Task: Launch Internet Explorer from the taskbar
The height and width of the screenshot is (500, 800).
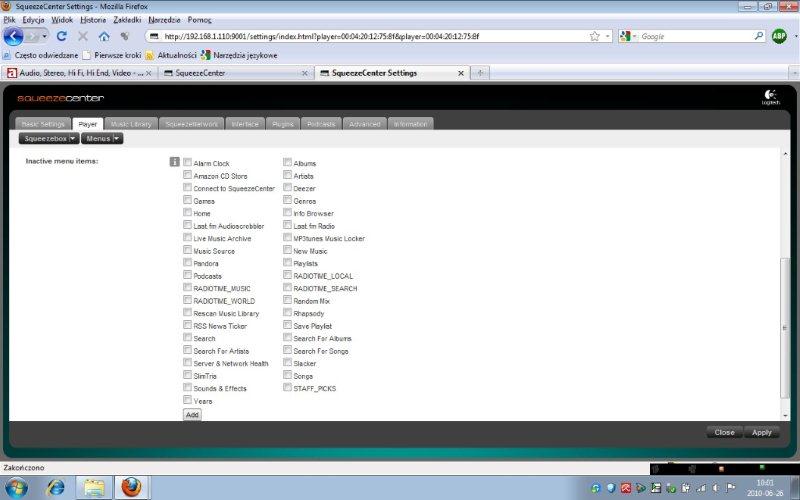Action: 55,488
